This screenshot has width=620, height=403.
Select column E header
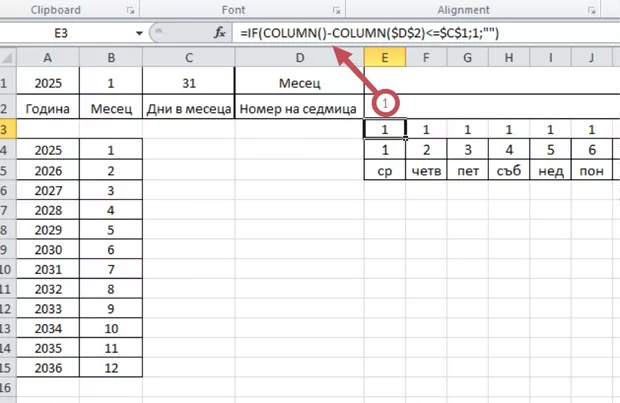pyautogui.click(x=385, y=58)
